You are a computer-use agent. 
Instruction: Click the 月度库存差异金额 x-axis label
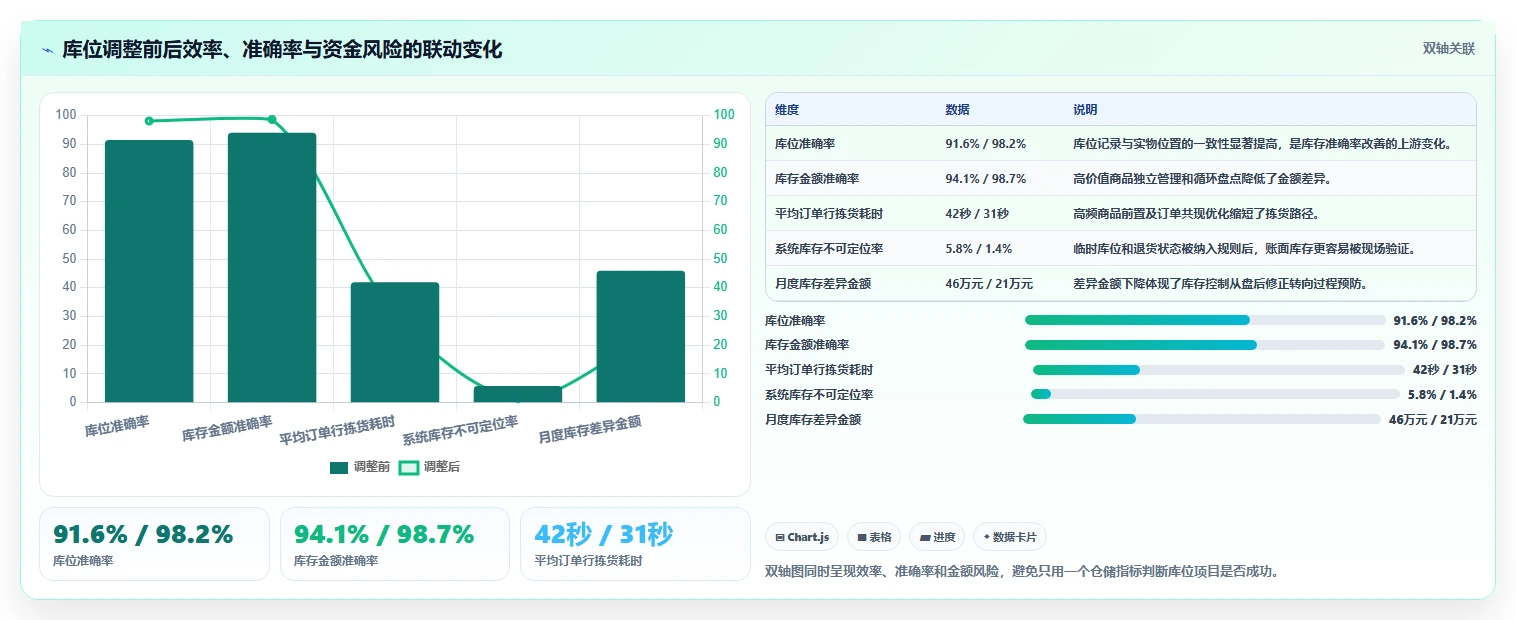pos(590,430)
